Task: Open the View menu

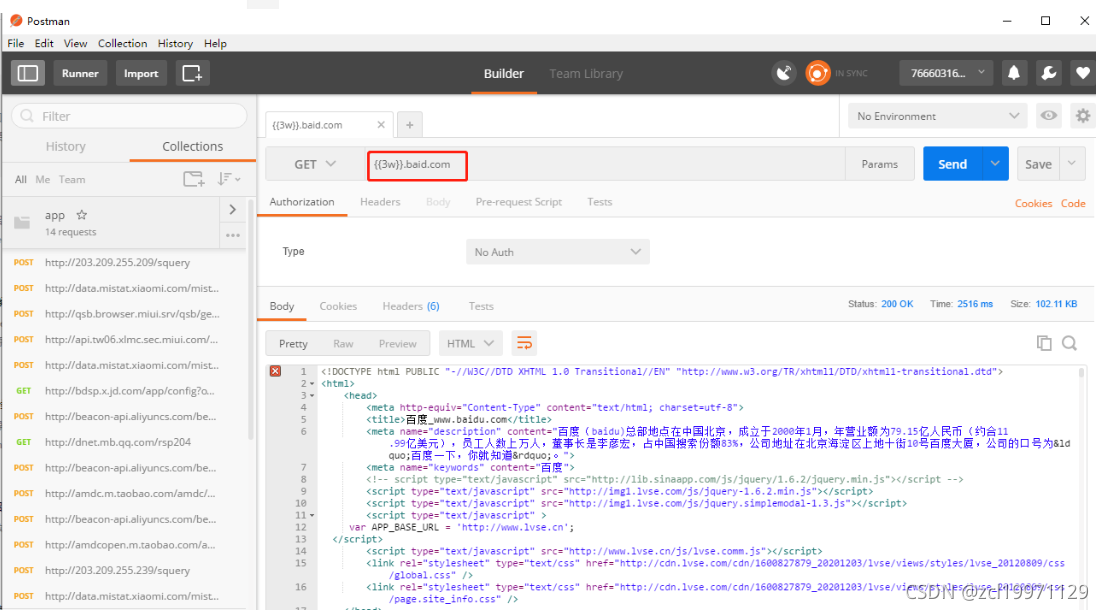Action: click(x=75, y=43)
